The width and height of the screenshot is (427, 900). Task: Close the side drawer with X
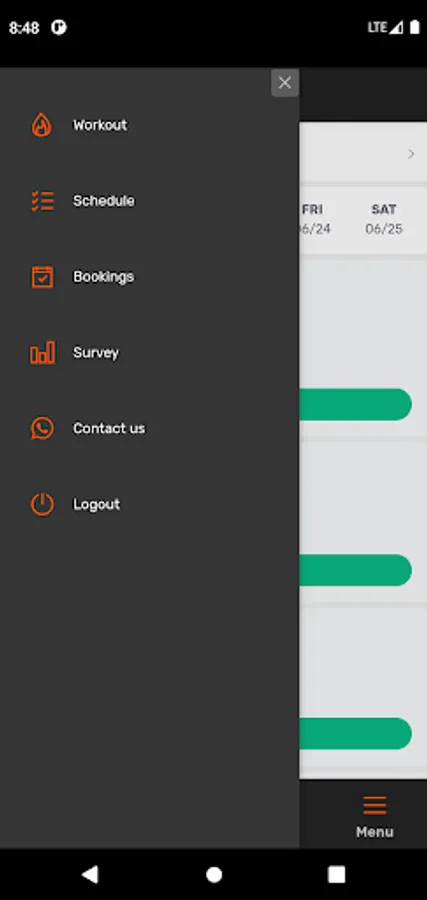(285, 83)
